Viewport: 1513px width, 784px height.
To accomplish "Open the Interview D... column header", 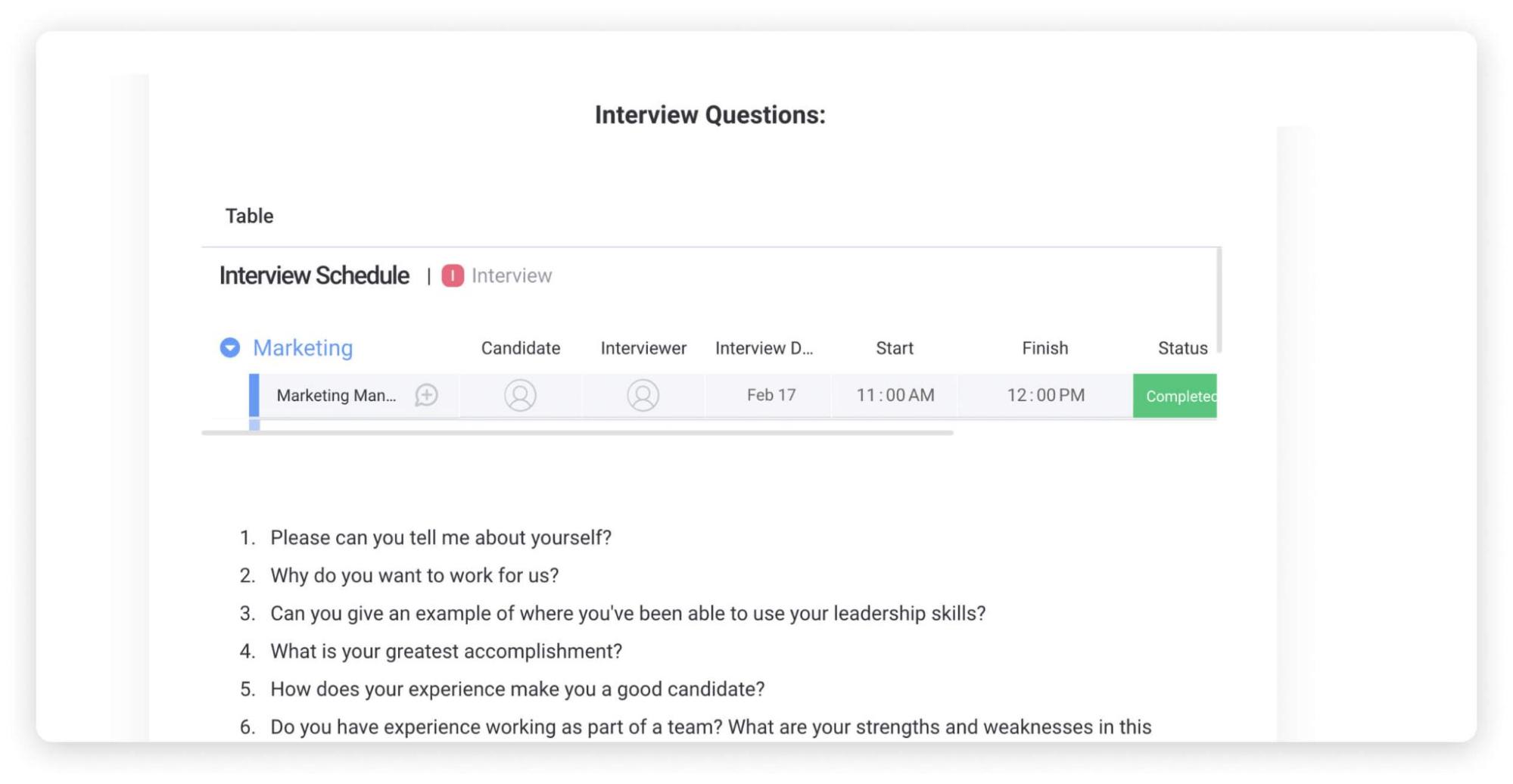I will coord(765,347).
